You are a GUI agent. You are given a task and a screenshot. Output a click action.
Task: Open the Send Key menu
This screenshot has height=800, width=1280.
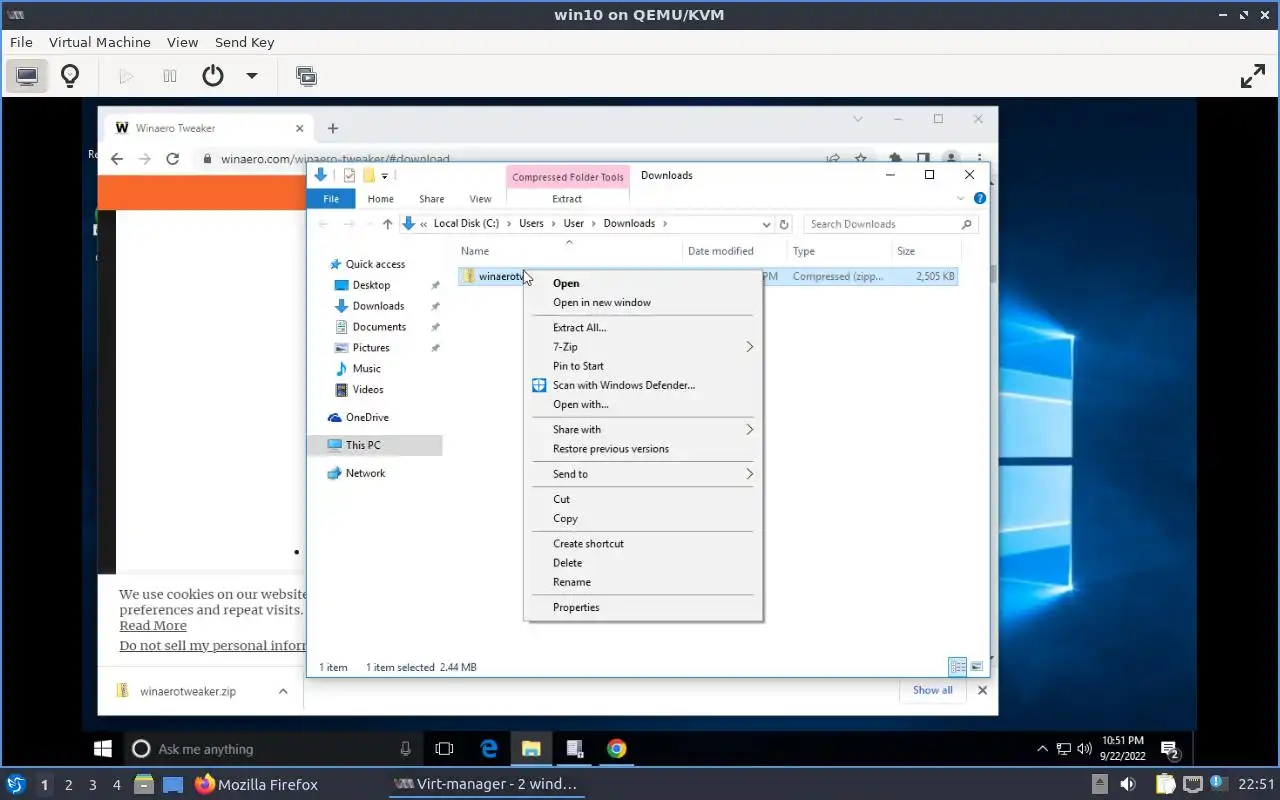click(244, 42)
